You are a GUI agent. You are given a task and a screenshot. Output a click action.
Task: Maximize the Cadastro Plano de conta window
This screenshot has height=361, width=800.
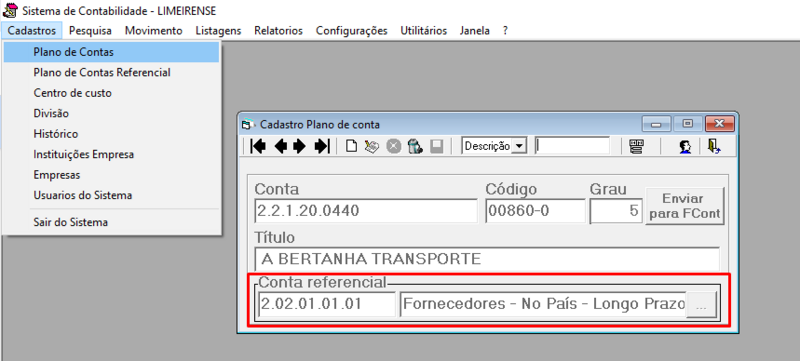[688, 124]
